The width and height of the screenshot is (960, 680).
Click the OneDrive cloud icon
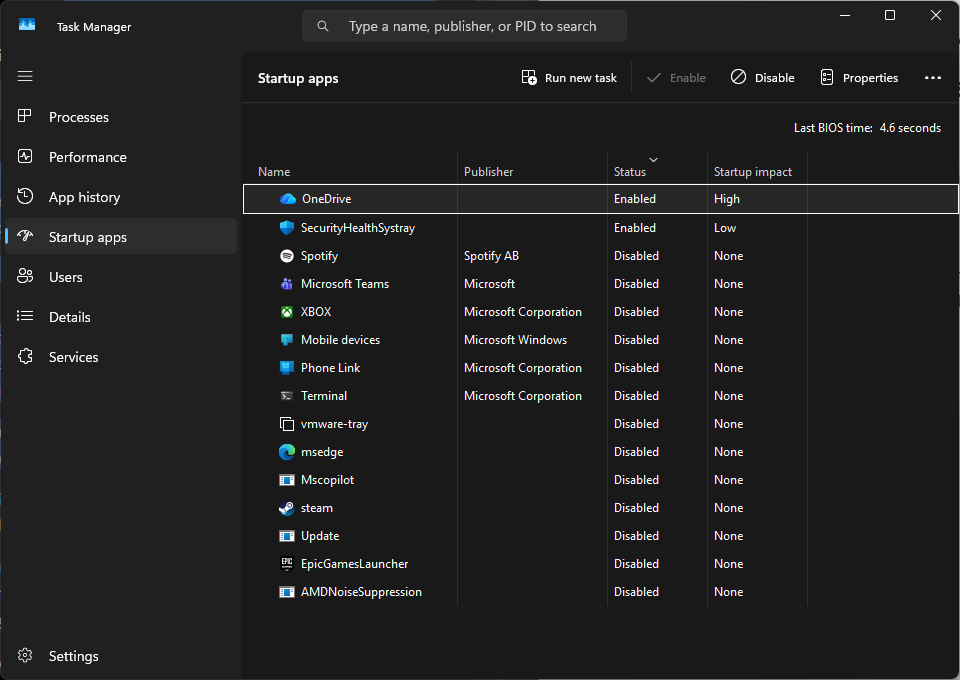point(288,199)
